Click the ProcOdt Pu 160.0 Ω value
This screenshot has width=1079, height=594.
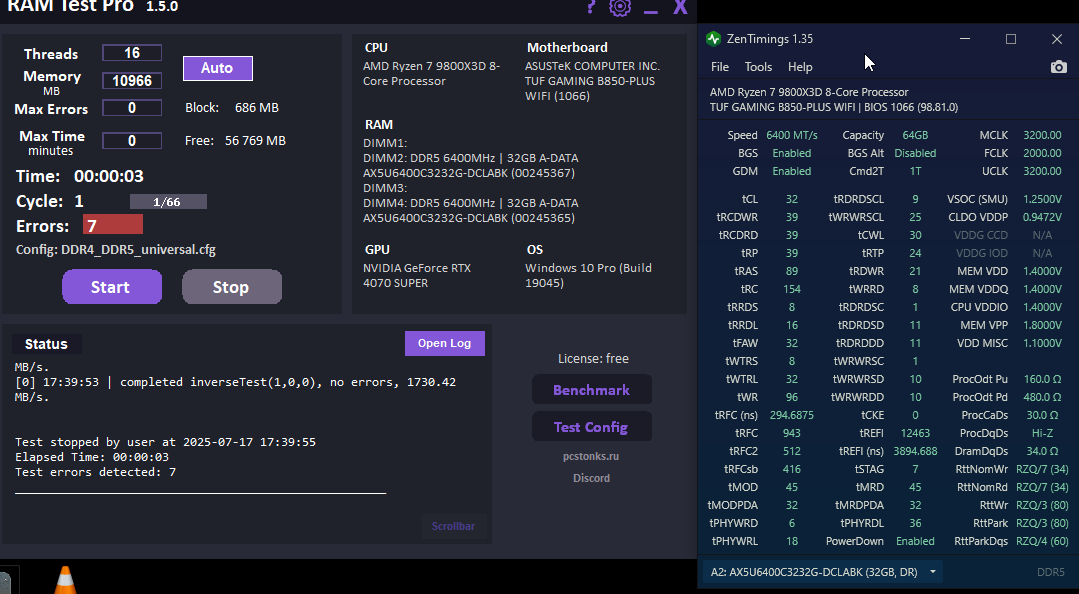[x=1042, y=379]
